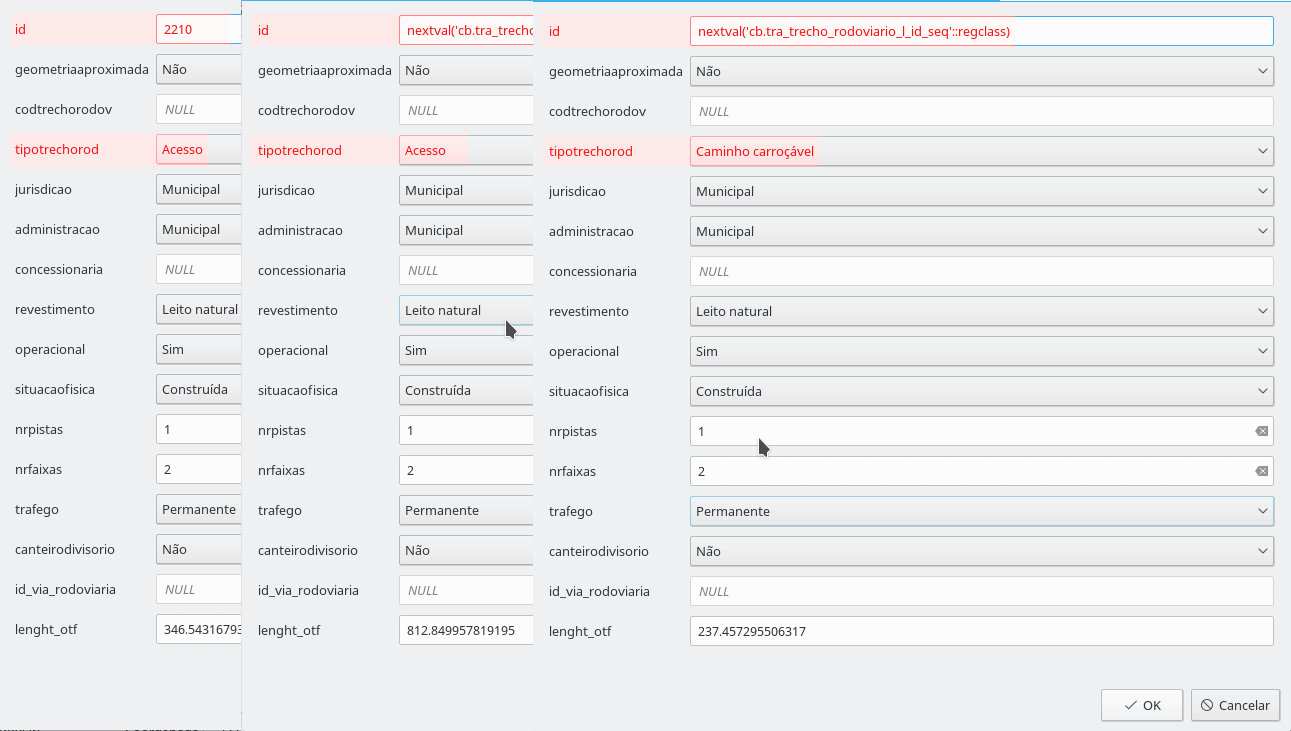Click id_via_rodoviaria field in the id 2210 form
1291x731 pixels.
point(199,589)
